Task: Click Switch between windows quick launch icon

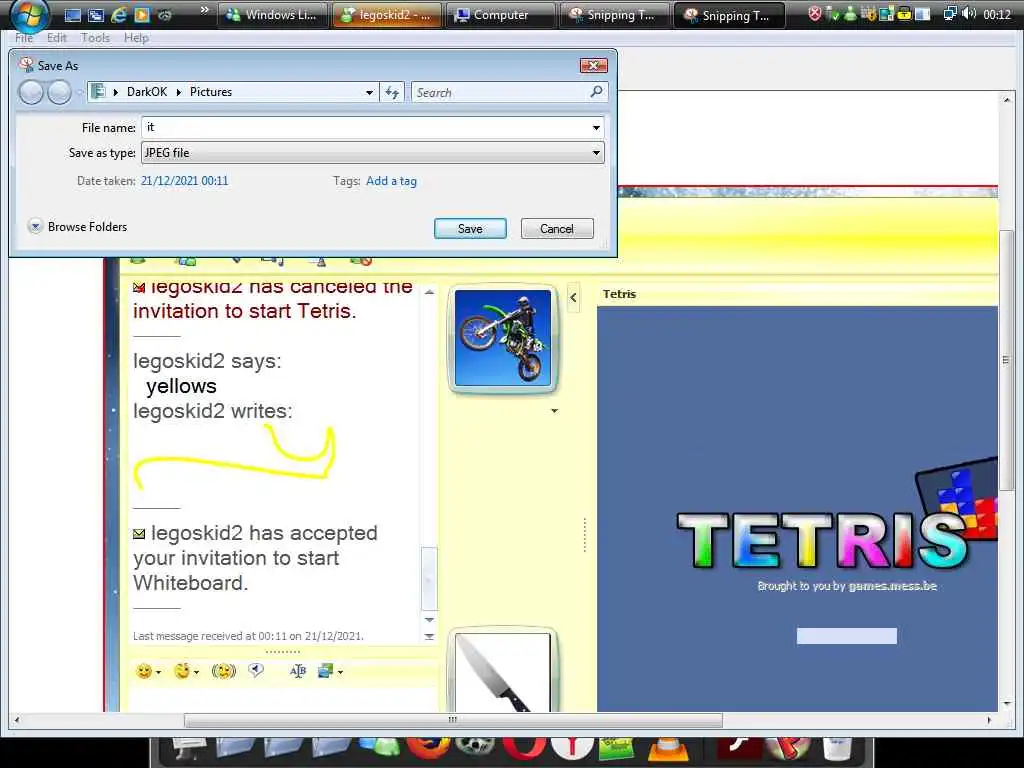Action: pyautogui.click(x=95, y=15)
